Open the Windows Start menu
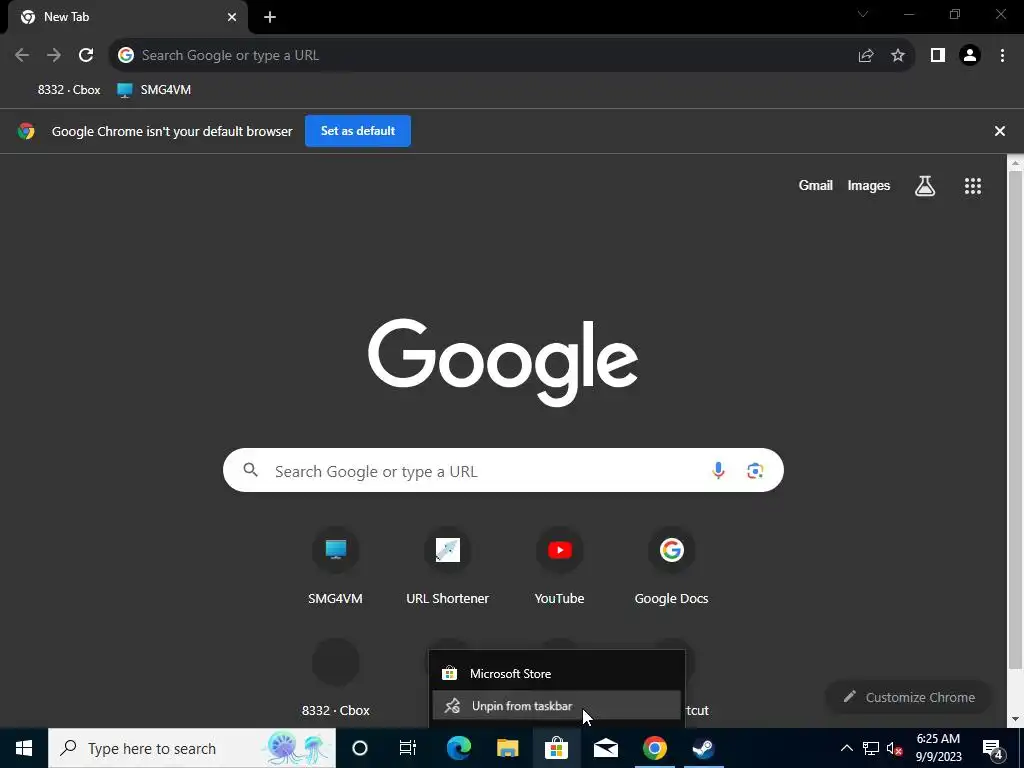Screen dimensions: 1024x768 (24, 748)
